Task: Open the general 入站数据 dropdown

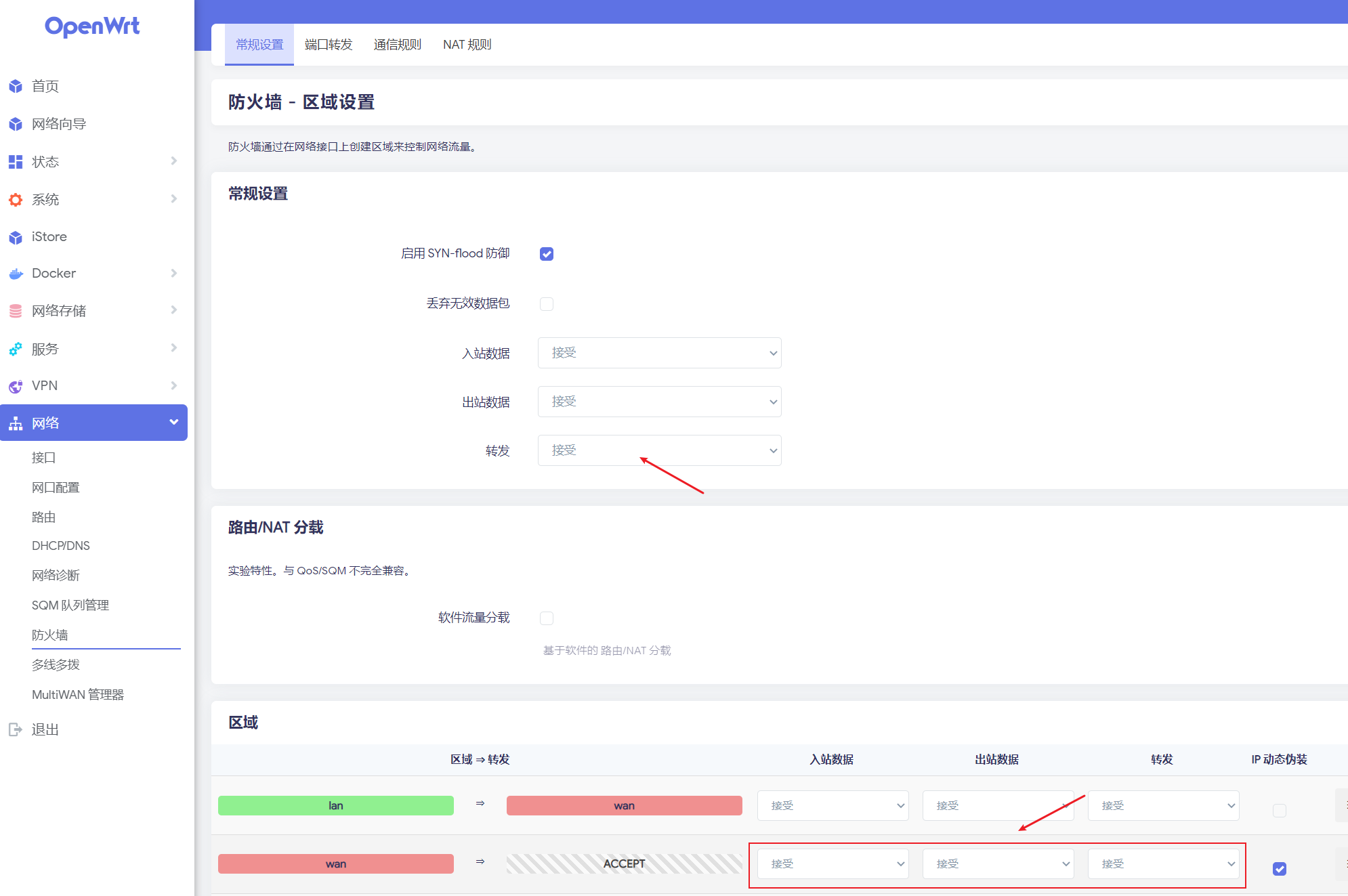Action: pos(659,353)
